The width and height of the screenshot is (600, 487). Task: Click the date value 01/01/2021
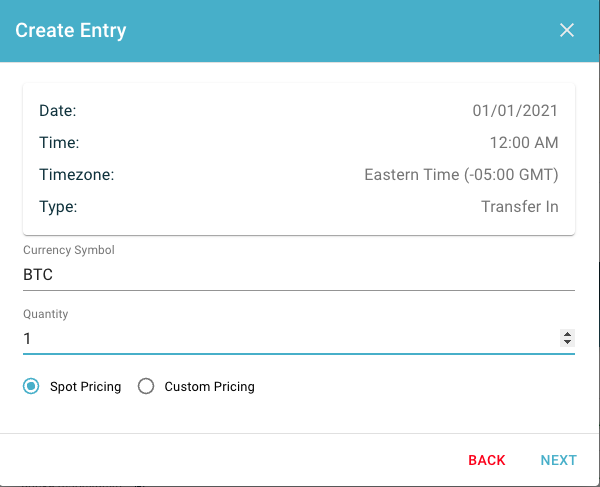(515, 111)
